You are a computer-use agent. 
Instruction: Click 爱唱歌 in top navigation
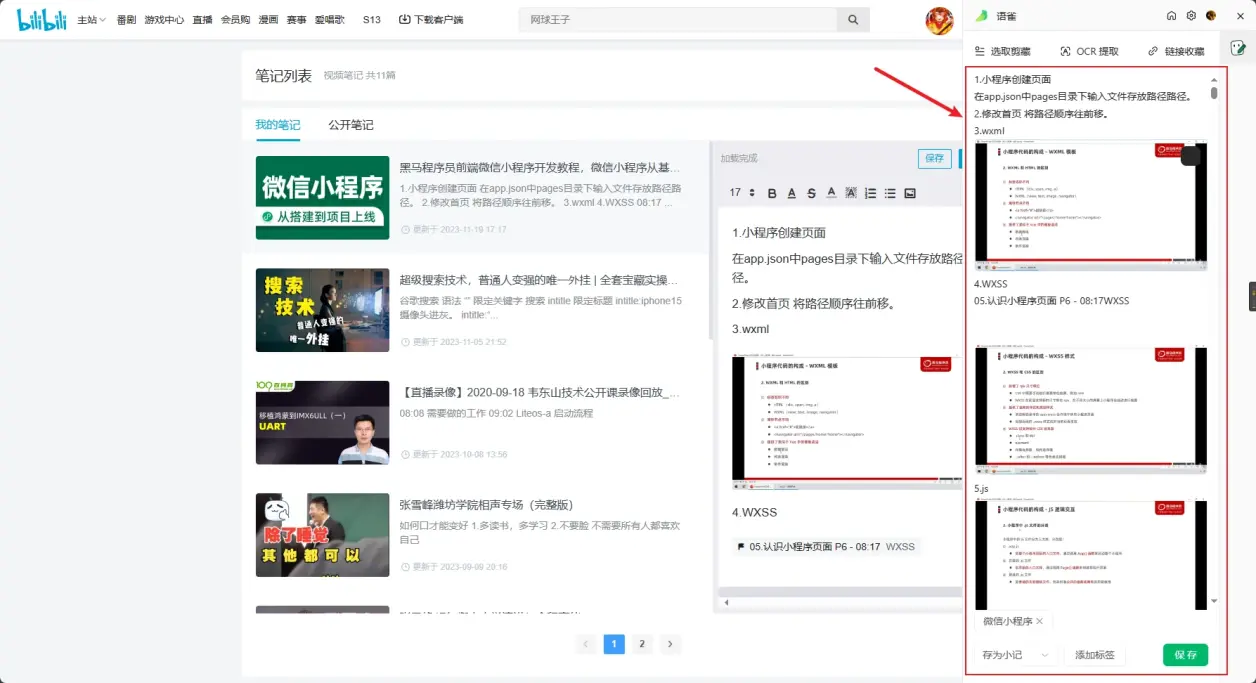330,19
